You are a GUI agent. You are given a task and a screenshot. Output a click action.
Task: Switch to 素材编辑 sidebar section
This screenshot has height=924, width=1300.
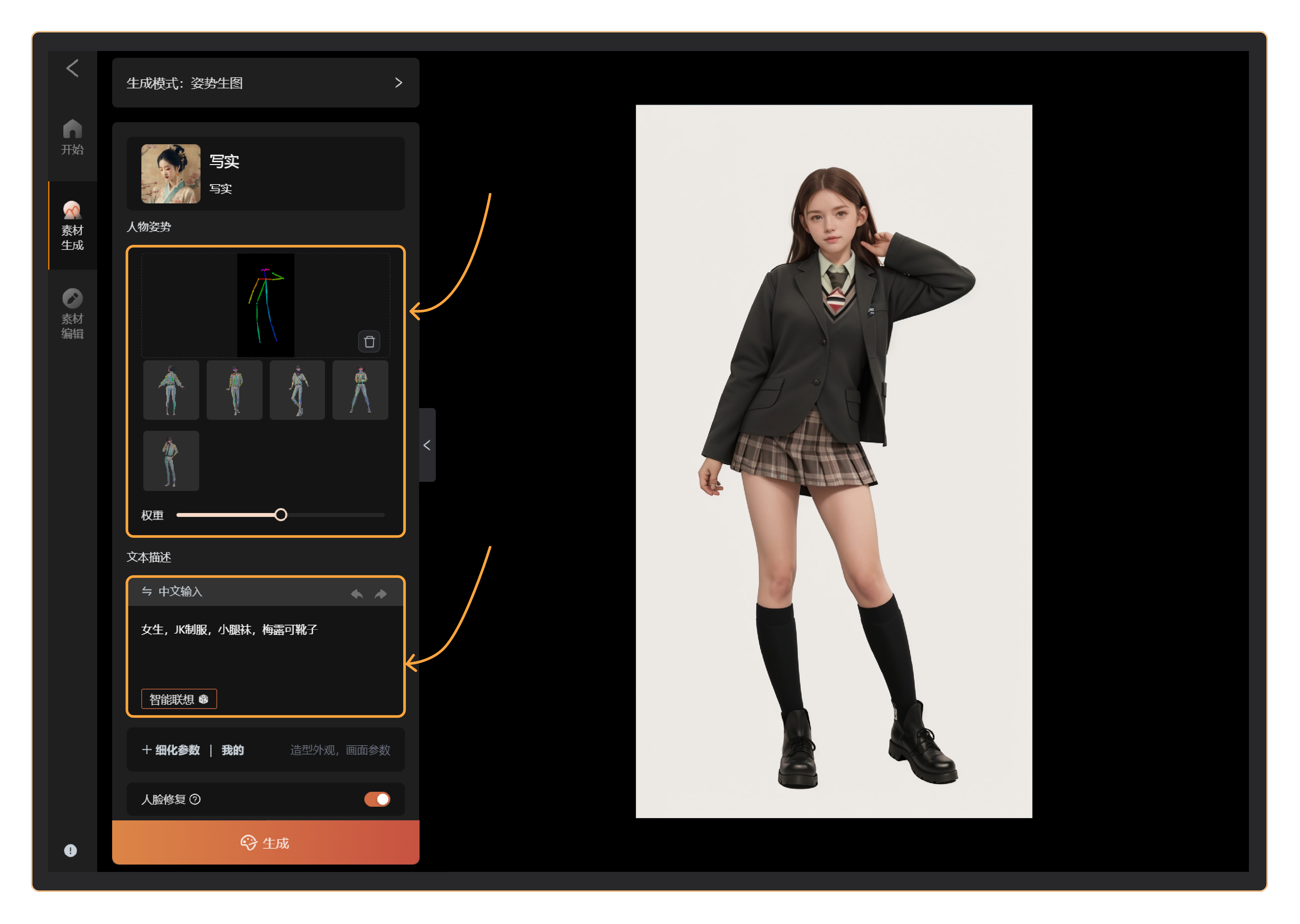(72, 314)
